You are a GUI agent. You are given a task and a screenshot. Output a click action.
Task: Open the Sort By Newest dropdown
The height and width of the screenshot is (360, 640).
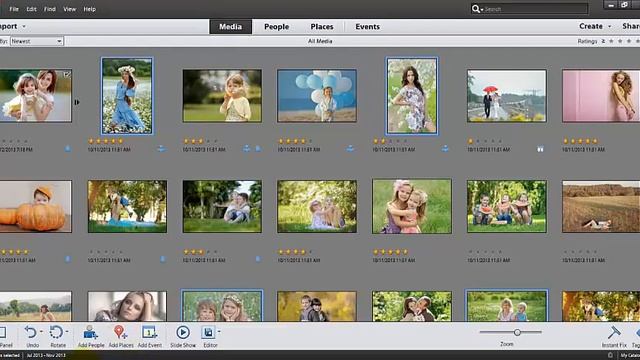point(37,41)
